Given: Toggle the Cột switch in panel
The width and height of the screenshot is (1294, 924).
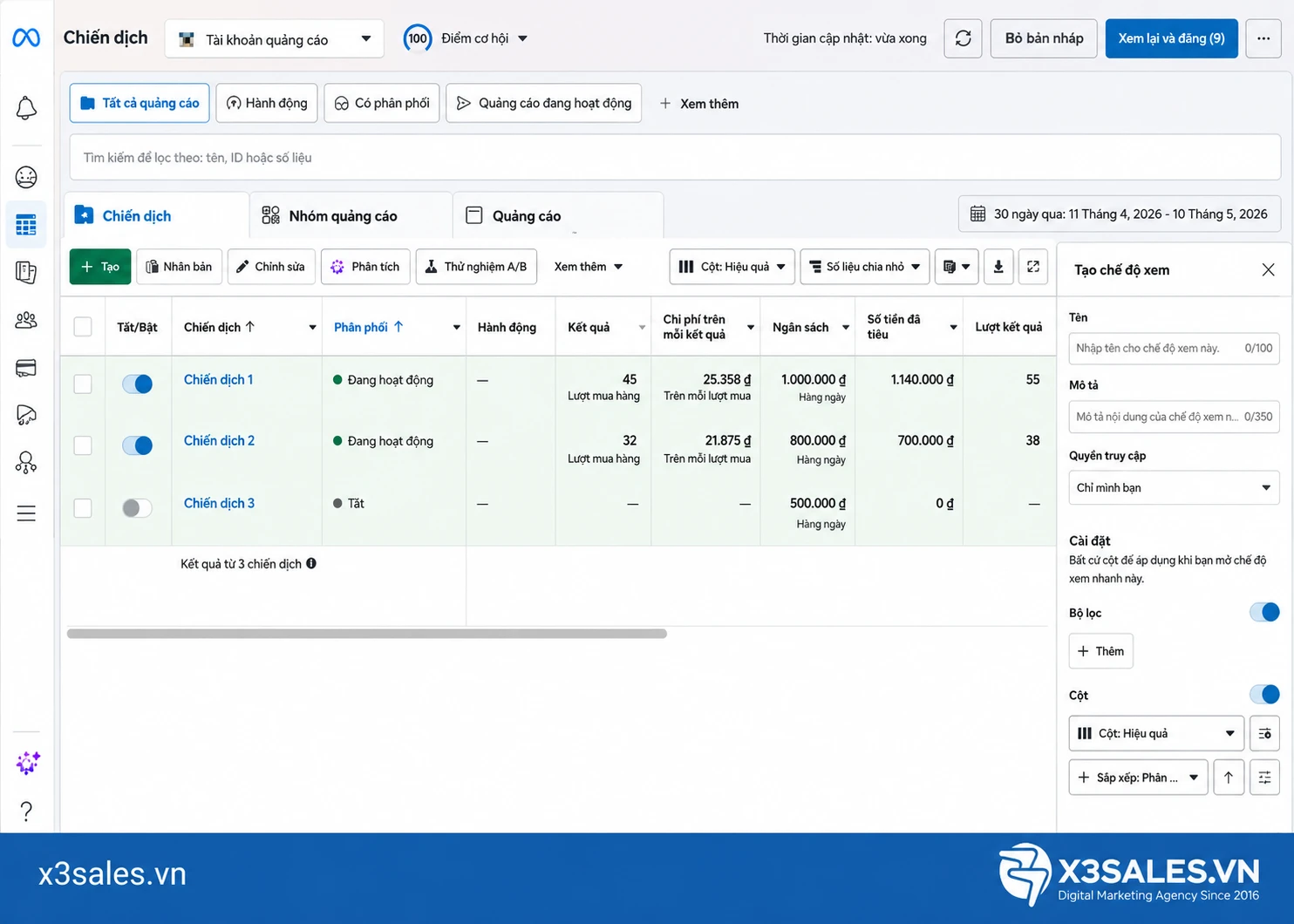Looking at the screenshot, I should [1264, 694].
